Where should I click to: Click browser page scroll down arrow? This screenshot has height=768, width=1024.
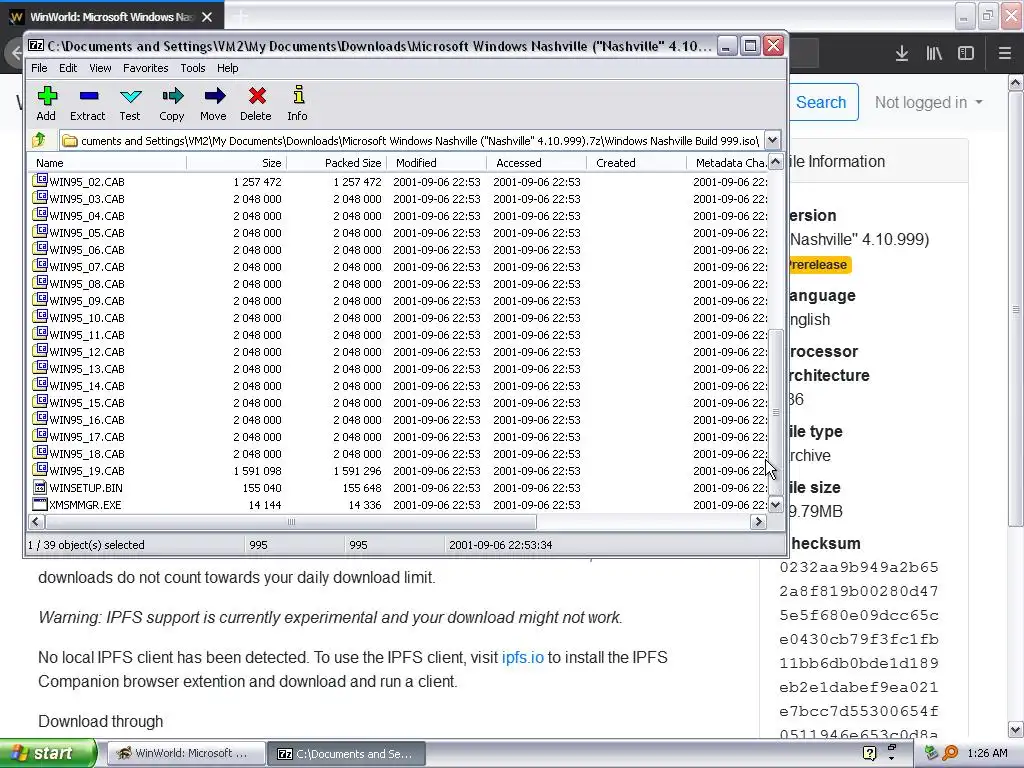click(x=1015, y=729)
